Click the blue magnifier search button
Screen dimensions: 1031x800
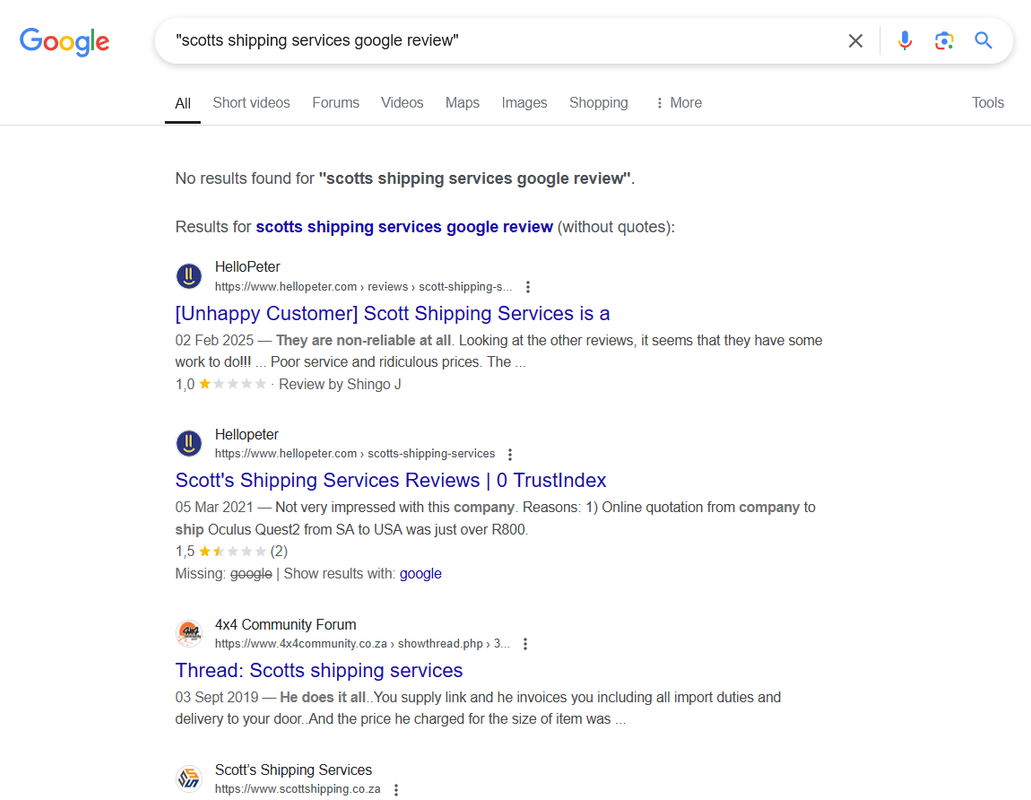tap(984, 41)
